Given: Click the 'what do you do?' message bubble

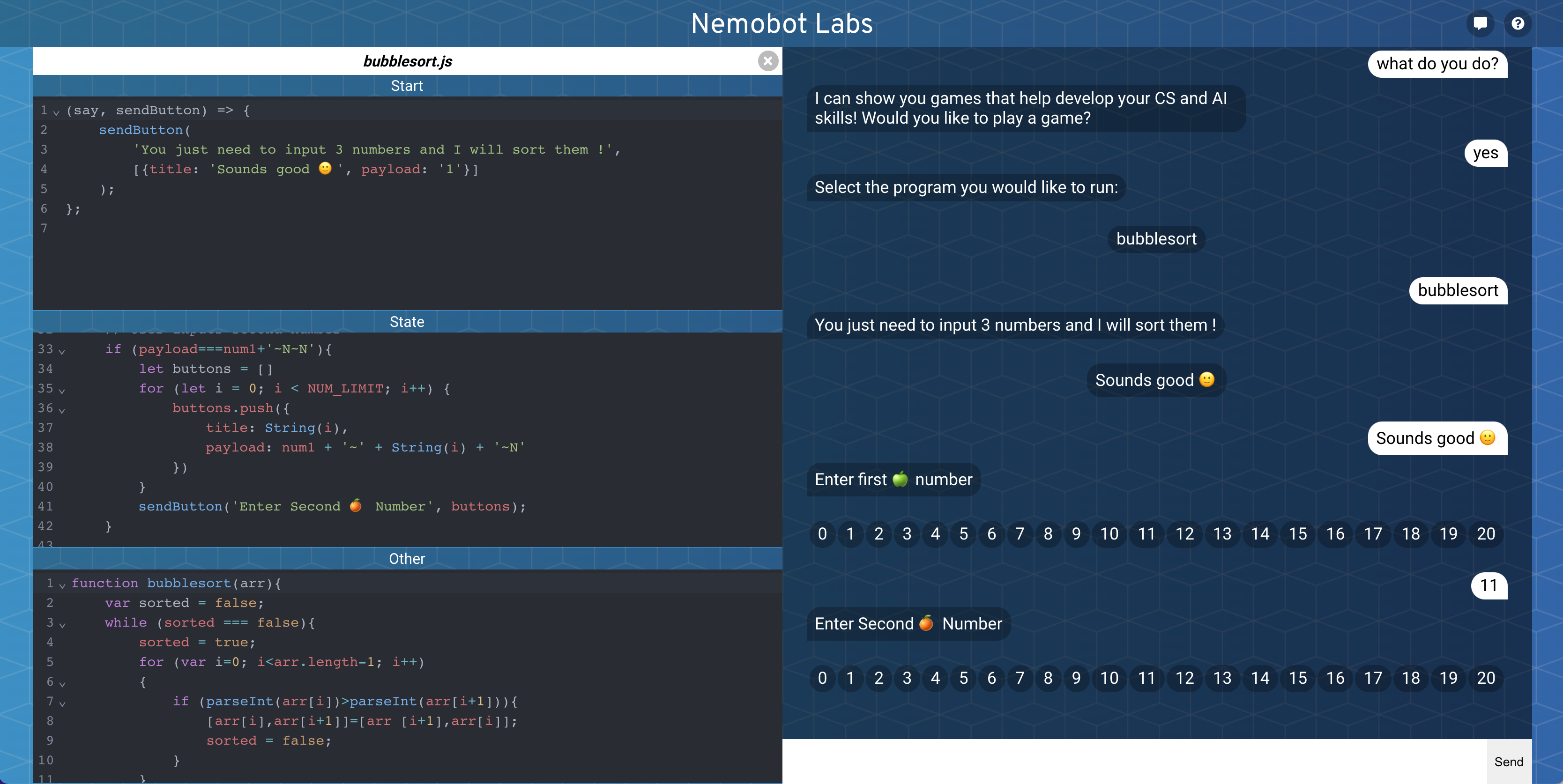Looking at the screenshot, I should 1437,64.
